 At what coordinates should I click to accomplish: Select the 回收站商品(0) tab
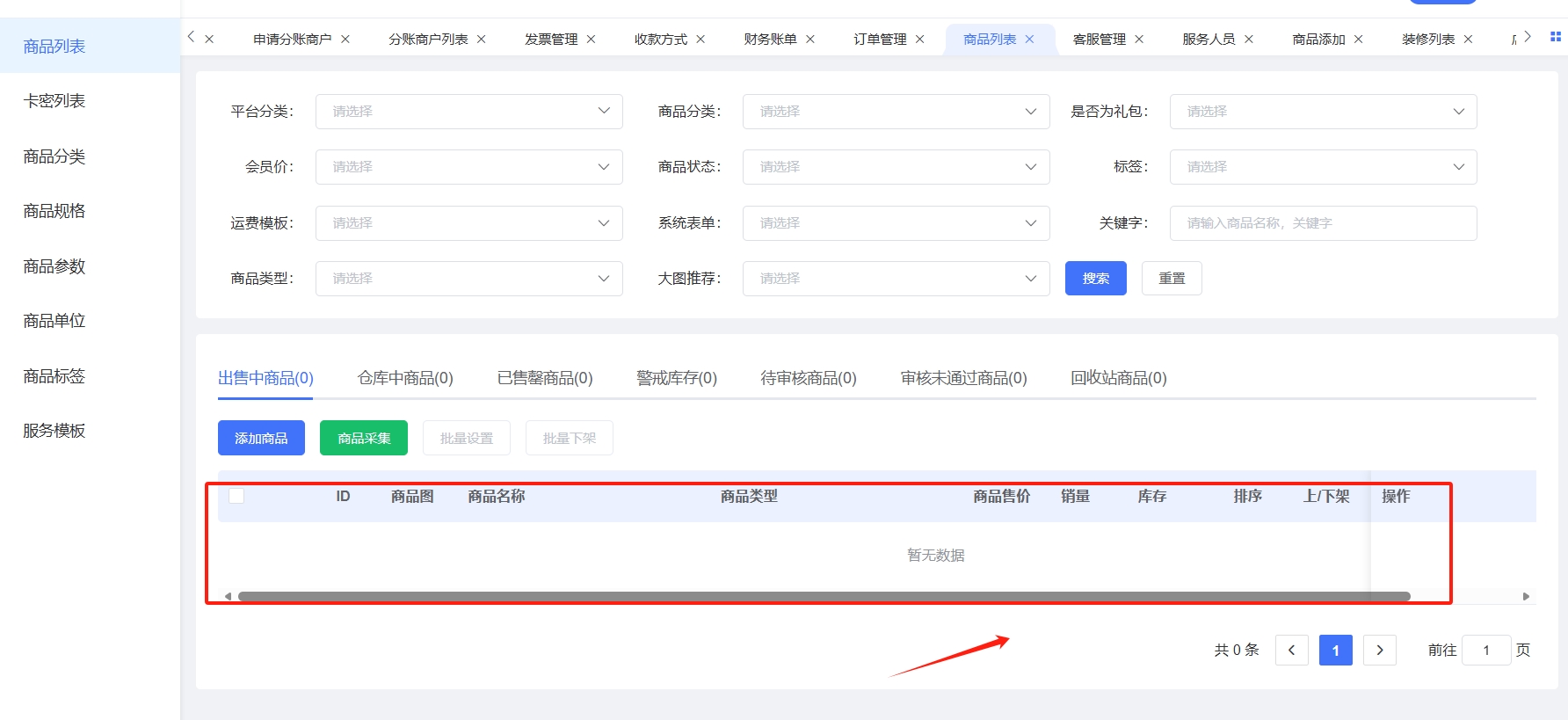tap(1118, 378)
